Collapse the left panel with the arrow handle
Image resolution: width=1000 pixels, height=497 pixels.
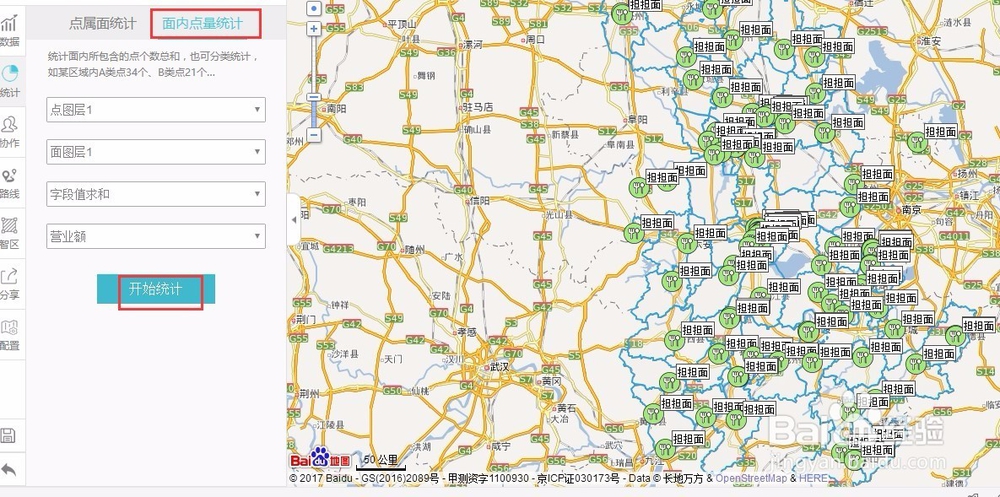[293, 219]
